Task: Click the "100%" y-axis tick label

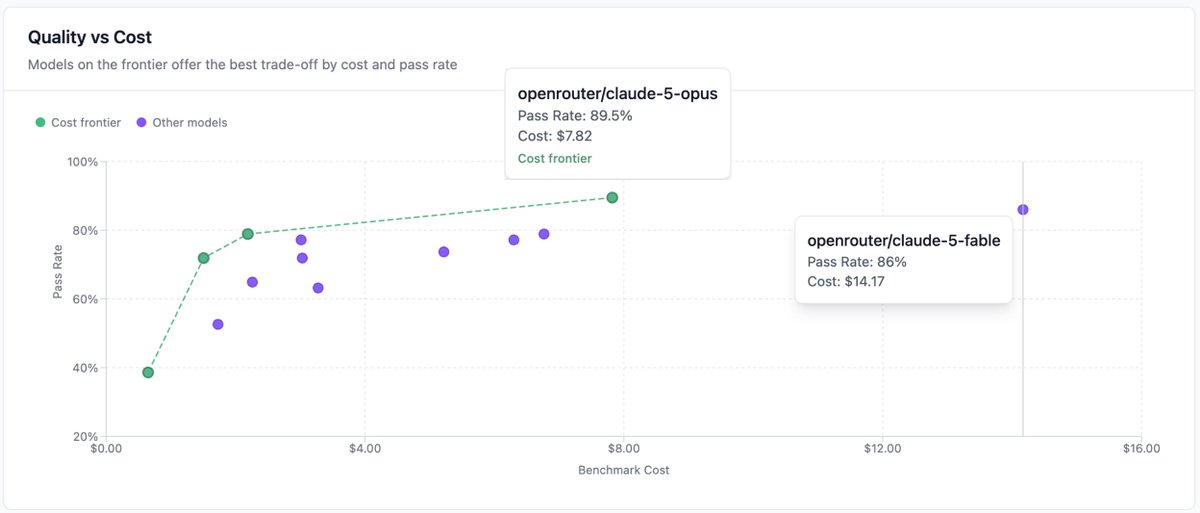Action: pos(82,162)
